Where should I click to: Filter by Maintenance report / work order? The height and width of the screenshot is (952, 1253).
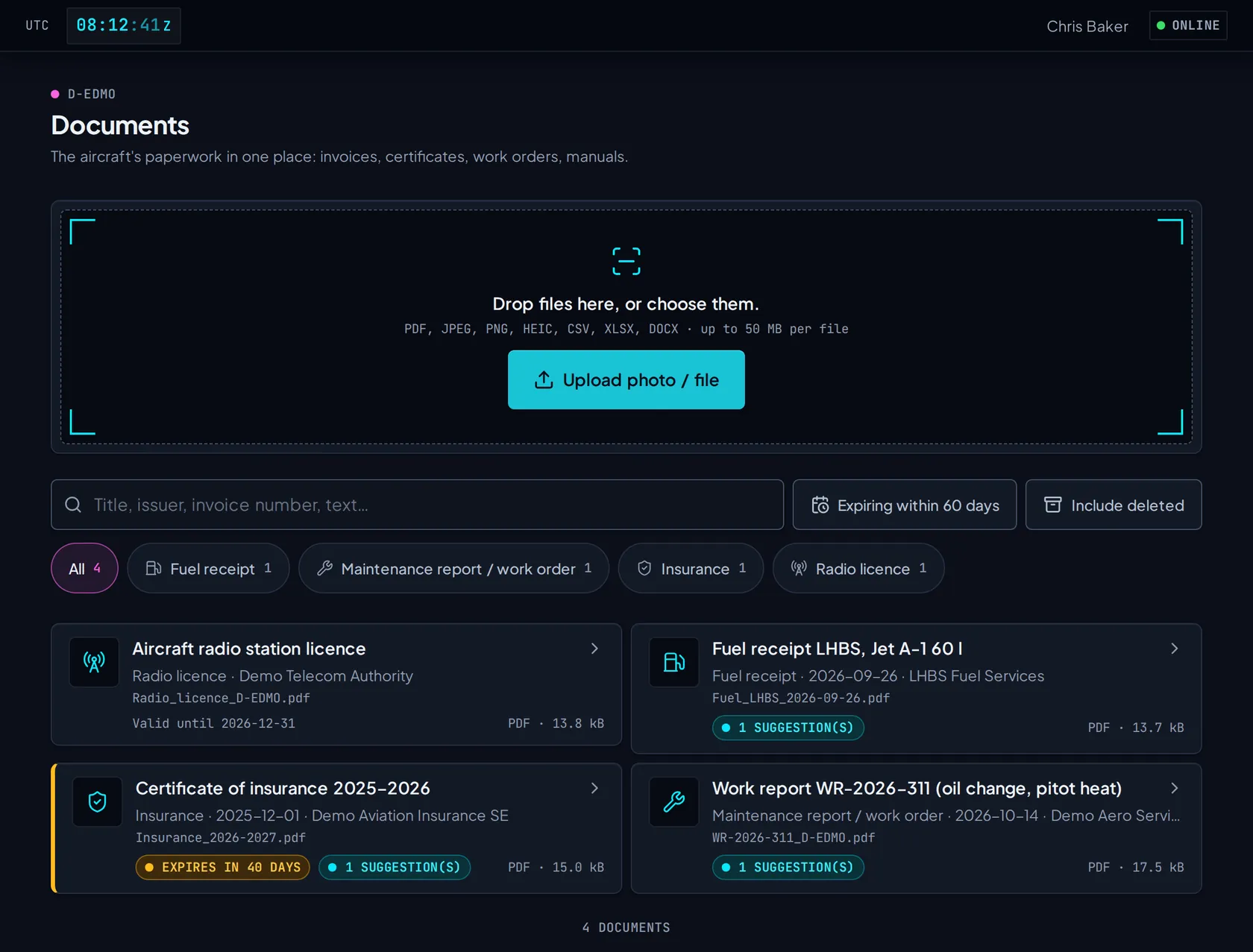pyautogui.click(x=453, y=568)
